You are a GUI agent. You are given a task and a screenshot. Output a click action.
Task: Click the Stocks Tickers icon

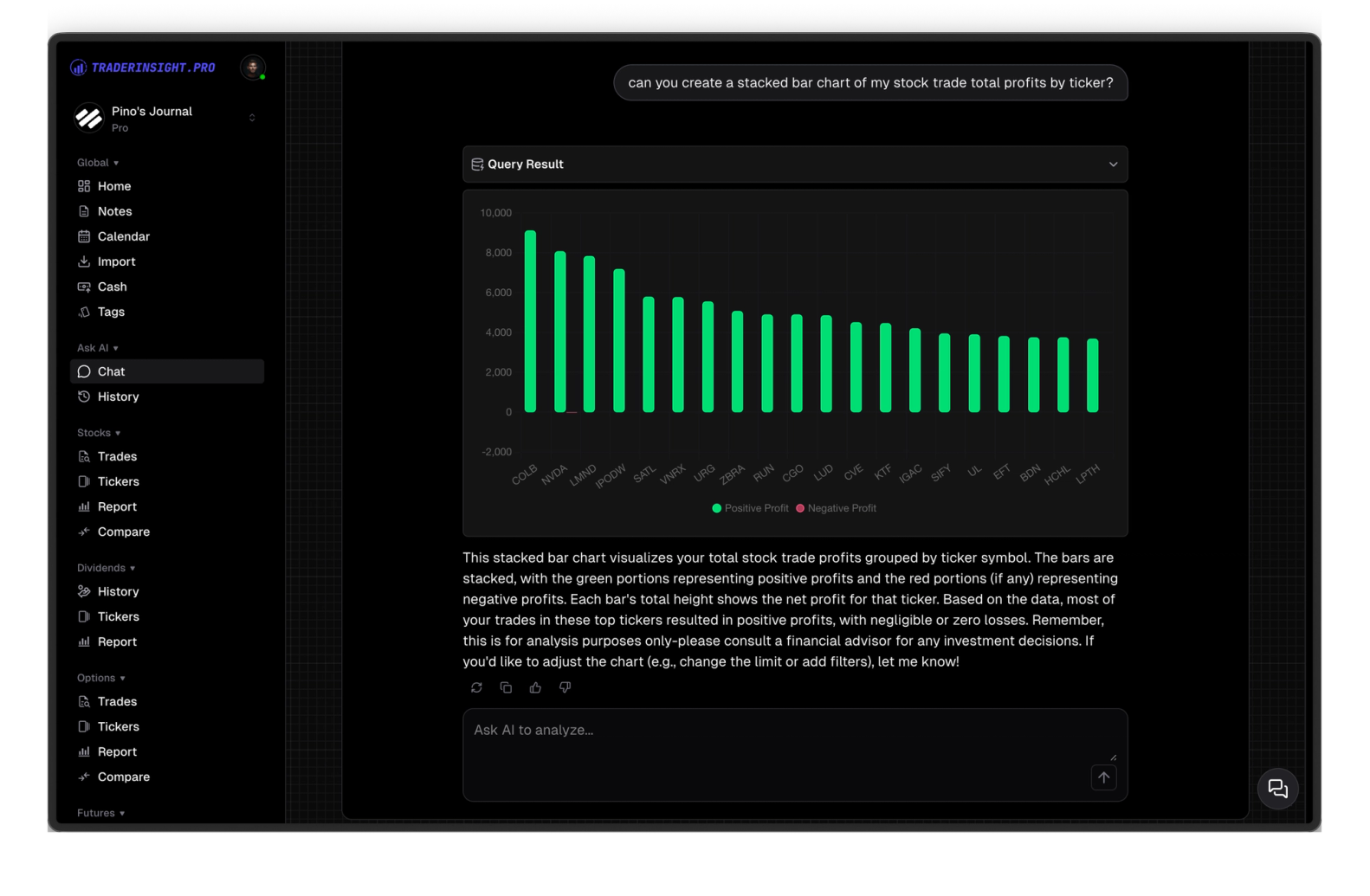[84, 481]
